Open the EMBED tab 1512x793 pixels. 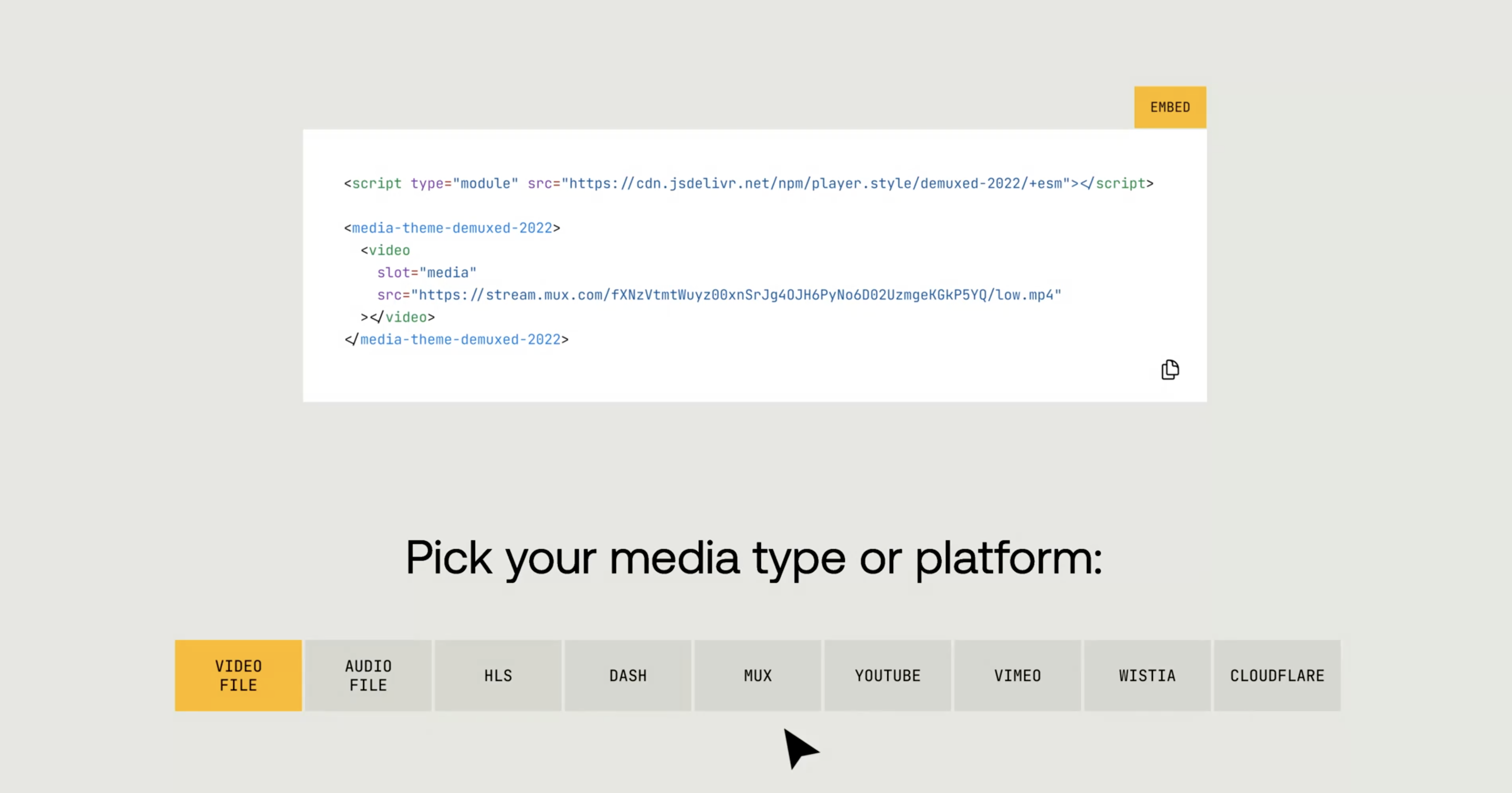click(x=1170, y=107)
